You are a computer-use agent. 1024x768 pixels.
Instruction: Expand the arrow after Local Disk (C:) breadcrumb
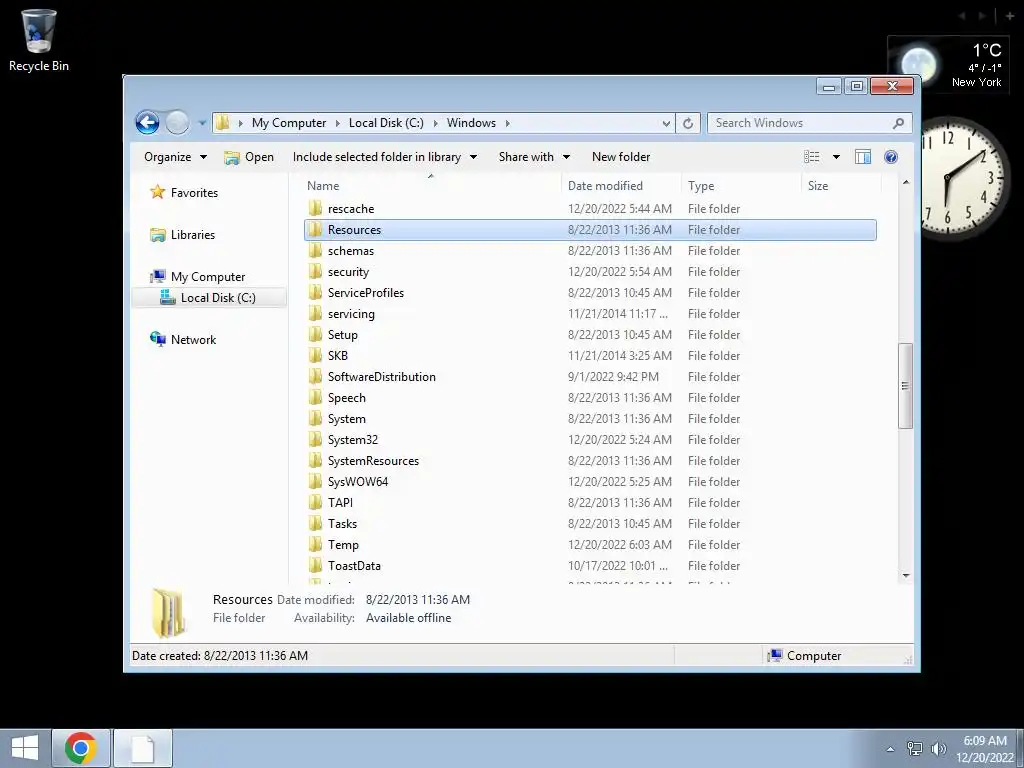(x=436, y=123)
